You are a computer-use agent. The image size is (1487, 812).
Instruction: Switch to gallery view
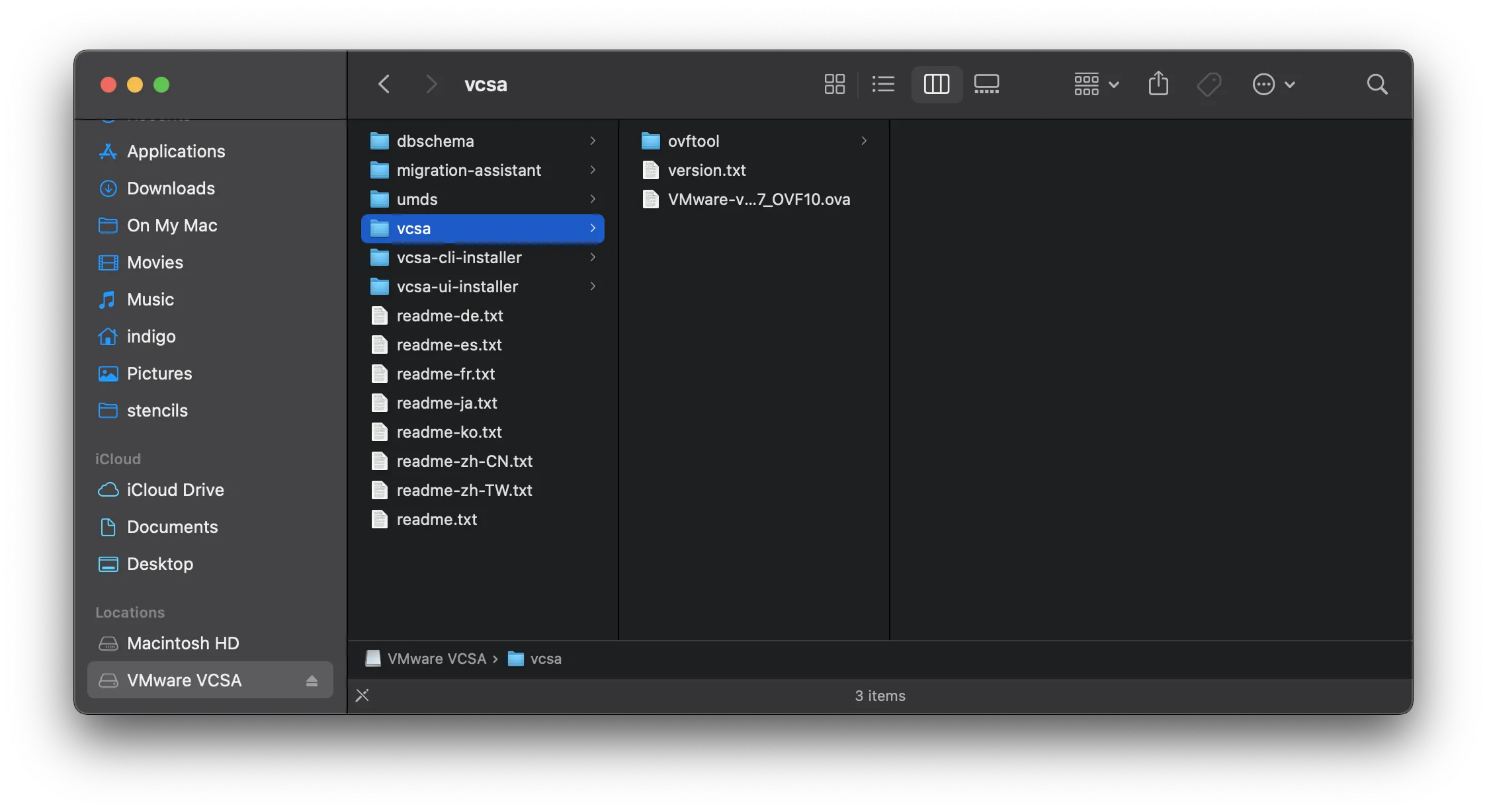[x=986, y=84]
